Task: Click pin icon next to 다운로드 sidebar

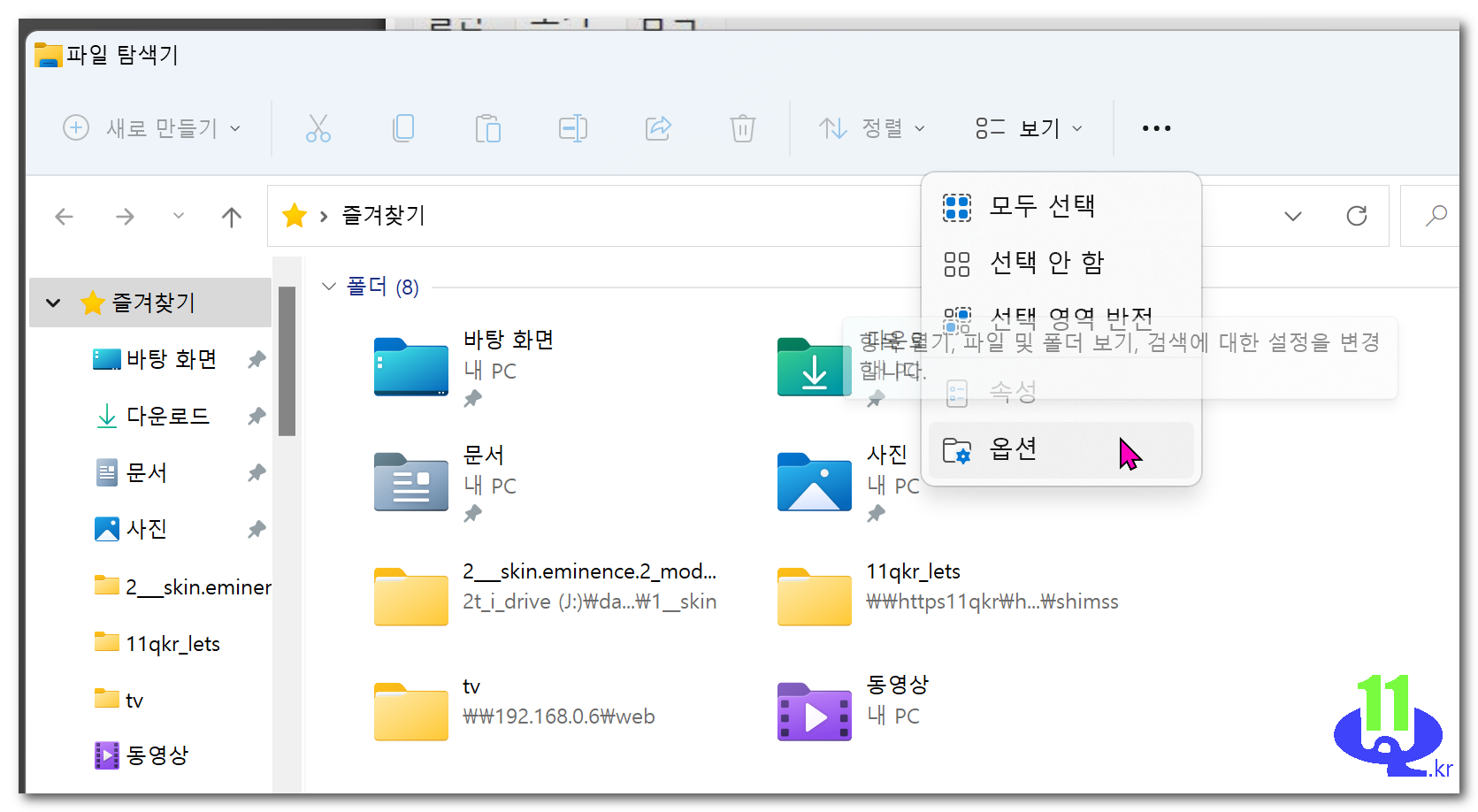Action: click(257, 416)
